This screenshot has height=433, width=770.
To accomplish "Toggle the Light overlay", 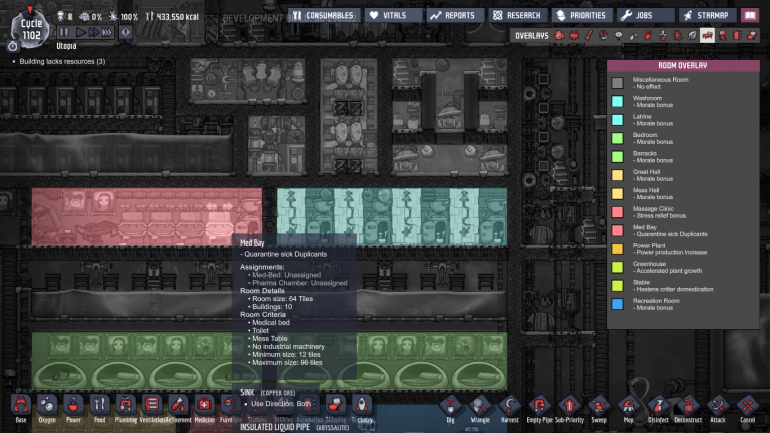I will (618, 35).
